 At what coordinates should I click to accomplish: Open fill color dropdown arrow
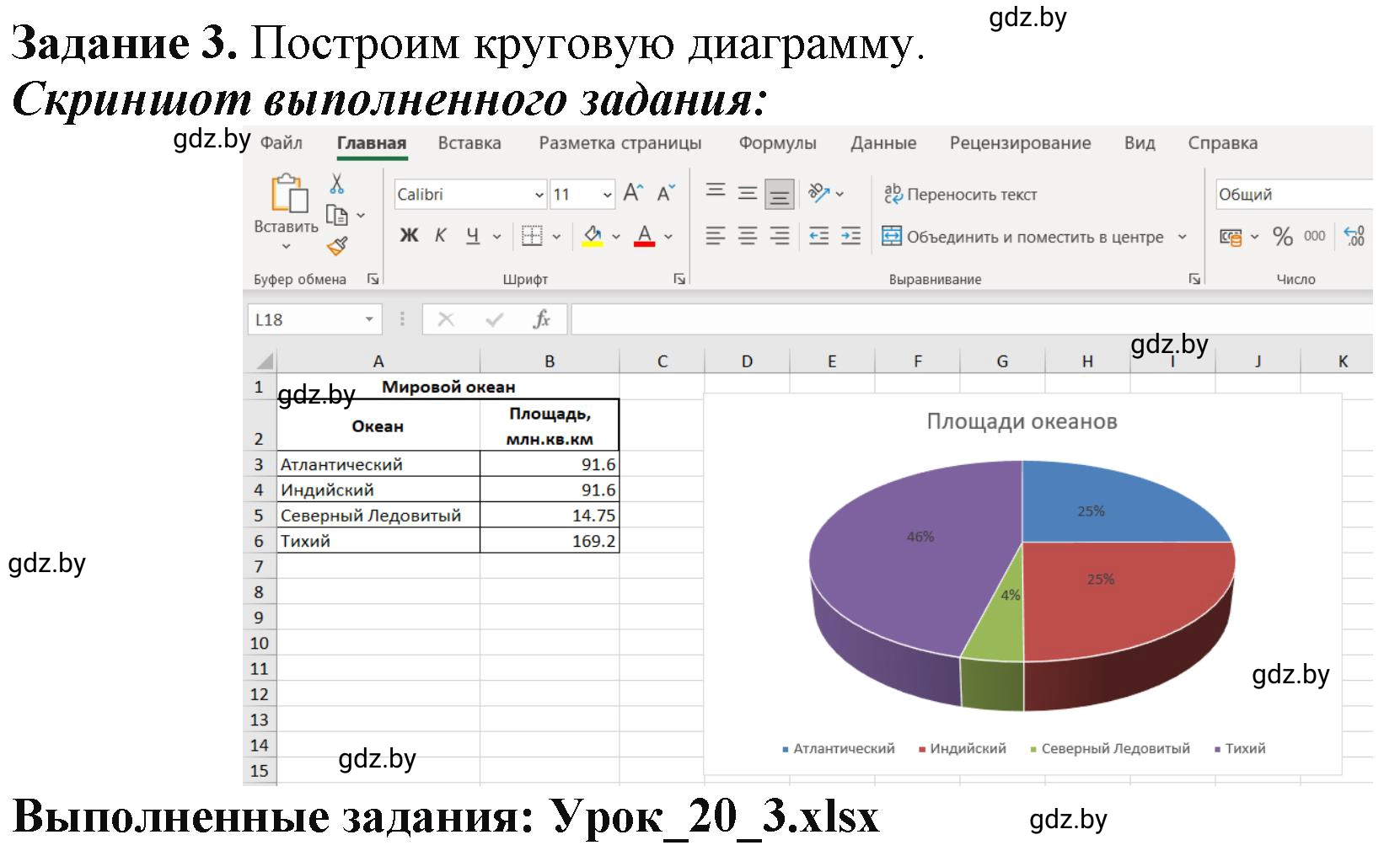(x=616, y=237)
